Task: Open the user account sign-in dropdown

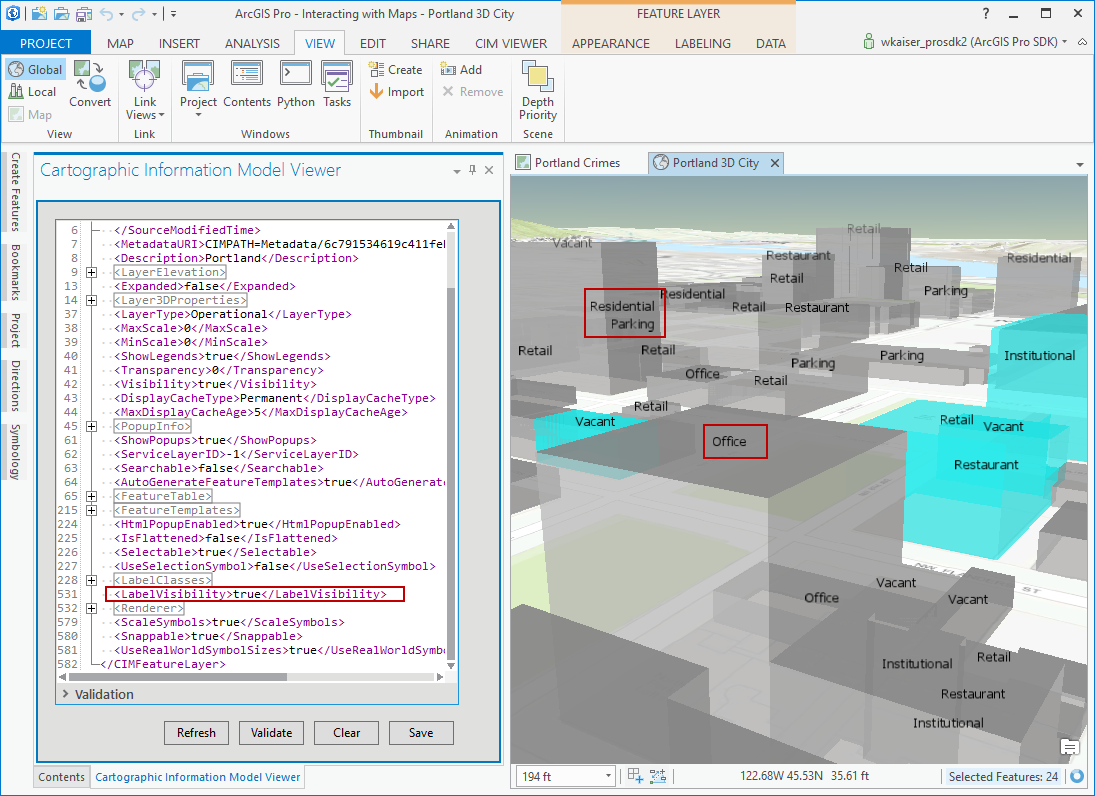Action: [x=1064, y=42]
